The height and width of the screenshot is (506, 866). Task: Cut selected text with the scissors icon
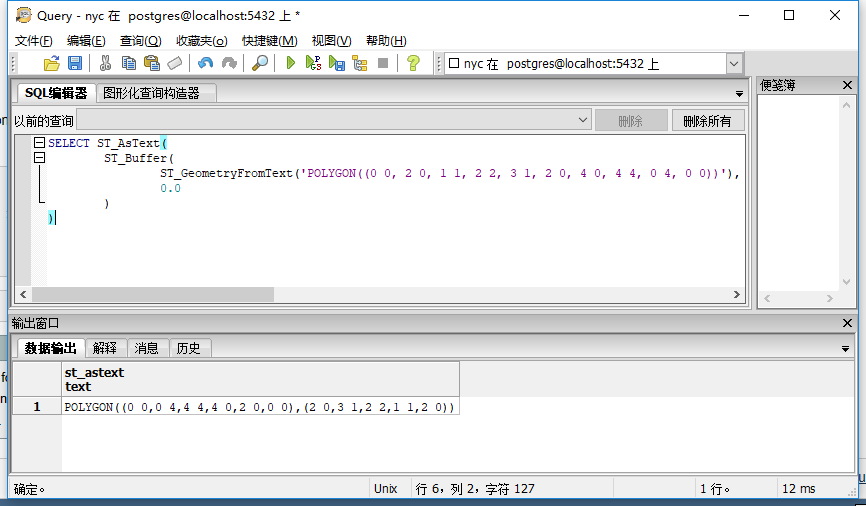105,64
